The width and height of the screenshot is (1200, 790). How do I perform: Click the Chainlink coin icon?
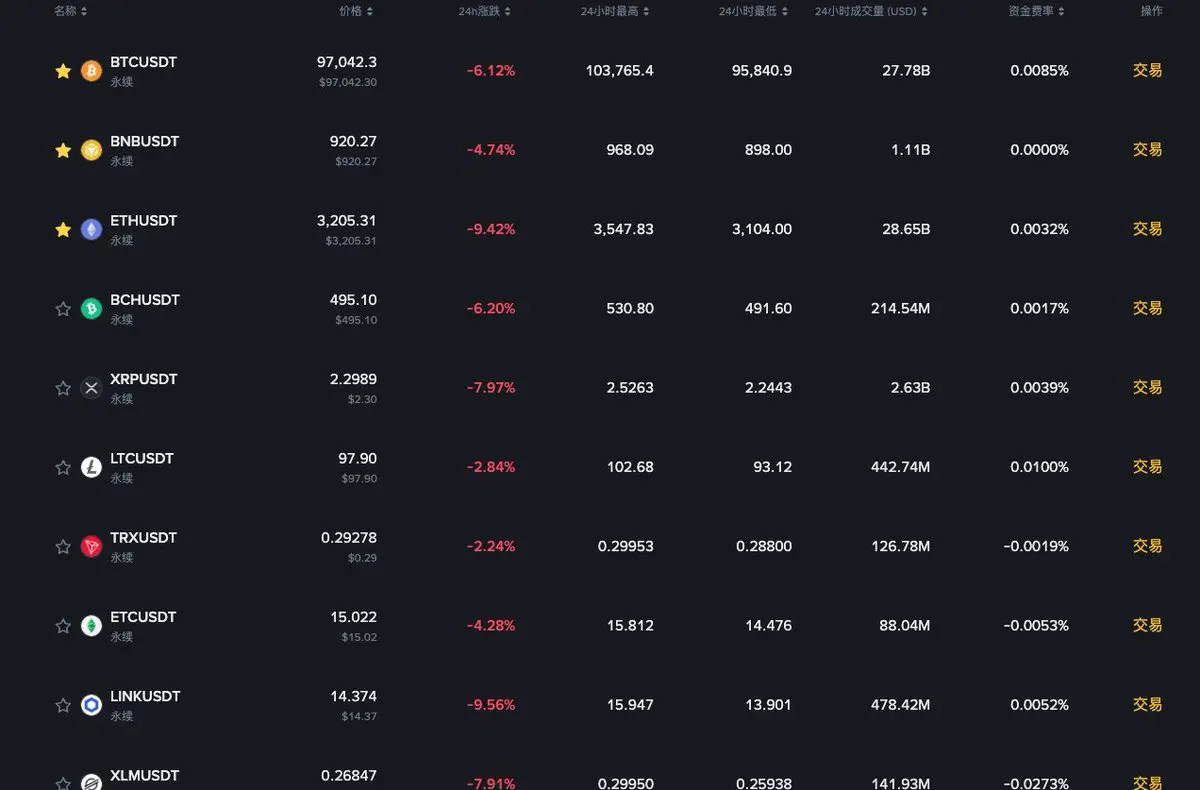coord(91,705)
